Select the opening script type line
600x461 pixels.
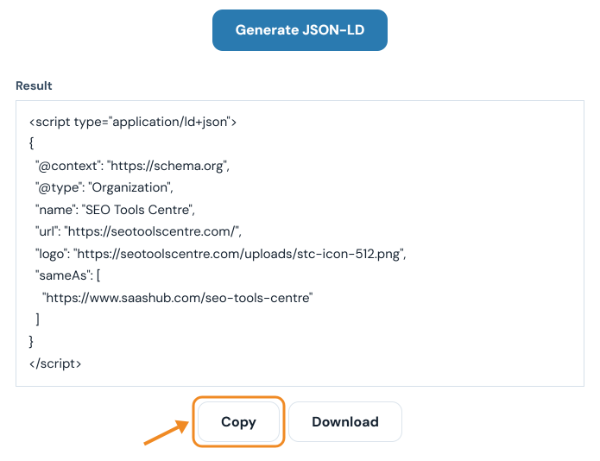(133, 122)
